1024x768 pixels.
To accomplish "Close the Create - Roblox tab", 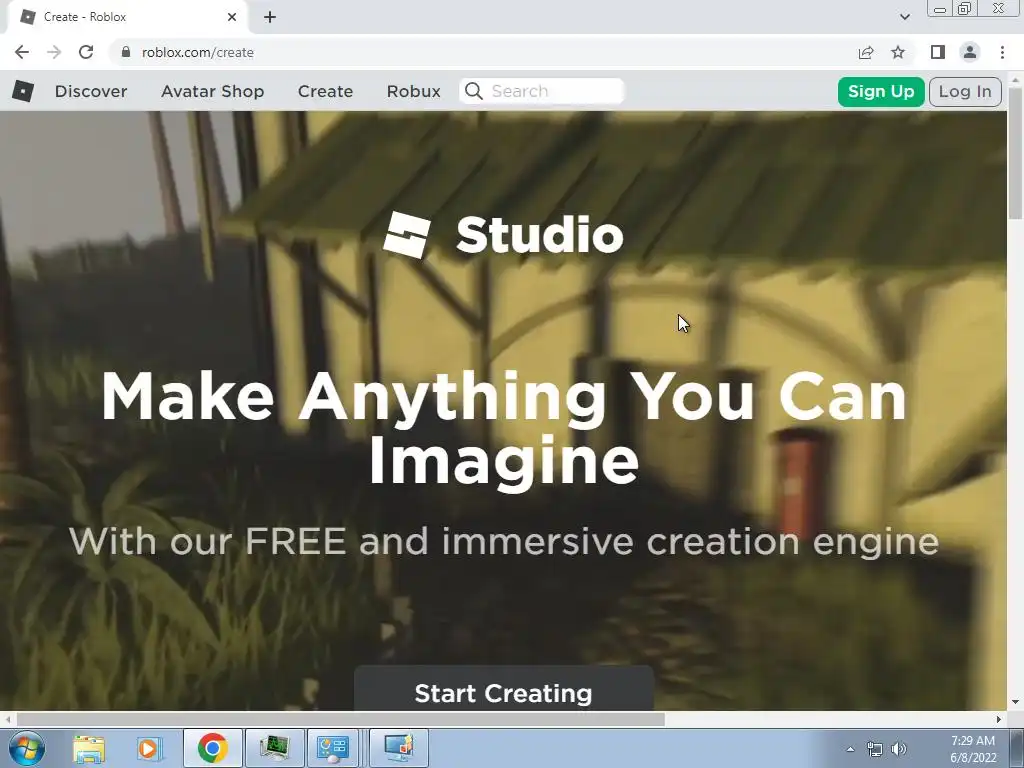I will click(232, 17).
